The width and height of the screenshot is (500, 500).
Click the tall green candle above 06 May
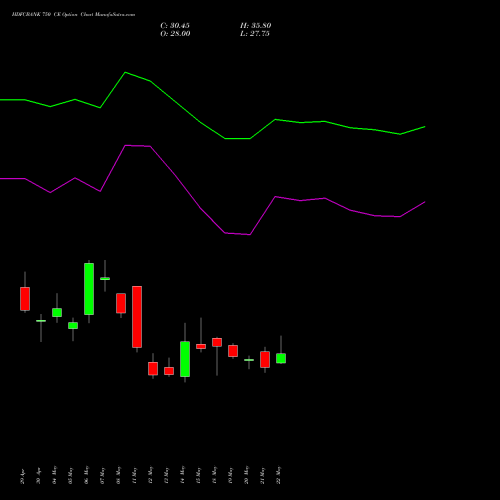(89, 289)
